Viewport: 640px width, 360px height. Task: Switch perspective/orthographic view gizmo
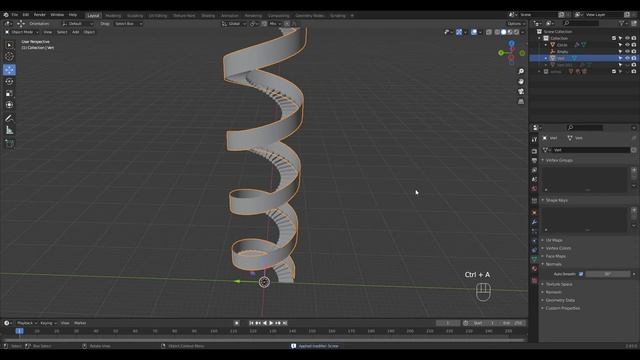521,101
